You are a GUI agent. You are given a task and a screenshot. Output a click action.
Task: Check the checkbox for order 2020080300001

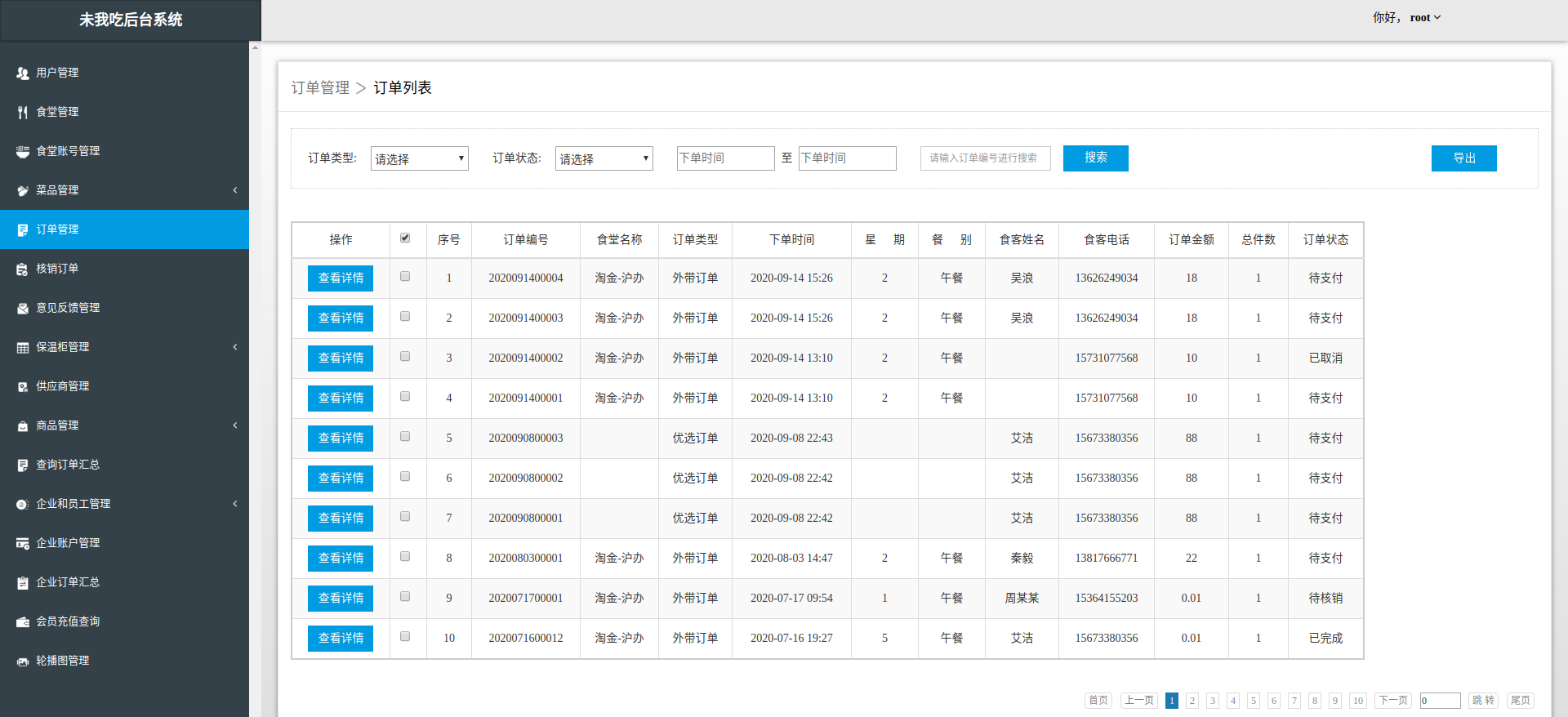click(x=405, y=557)
